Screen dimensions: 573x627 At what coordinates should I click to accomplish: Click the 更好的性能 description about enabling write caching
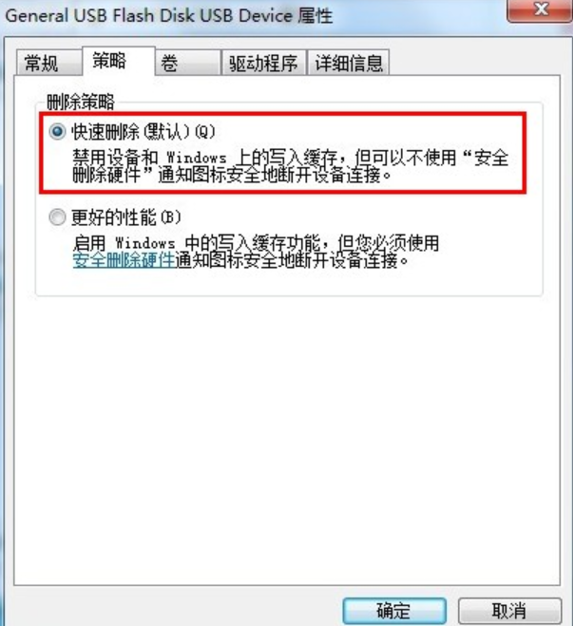256,252
